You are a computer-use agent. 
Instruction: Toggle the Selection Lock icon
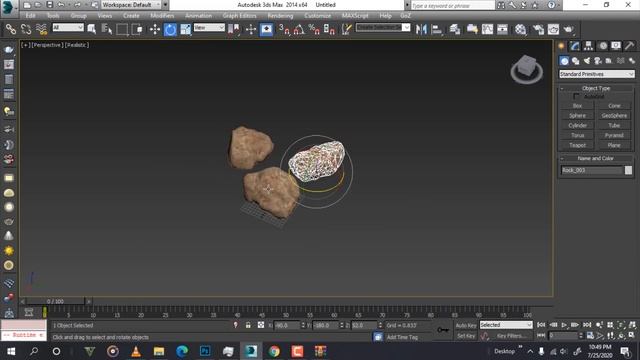tap(248, 325)
